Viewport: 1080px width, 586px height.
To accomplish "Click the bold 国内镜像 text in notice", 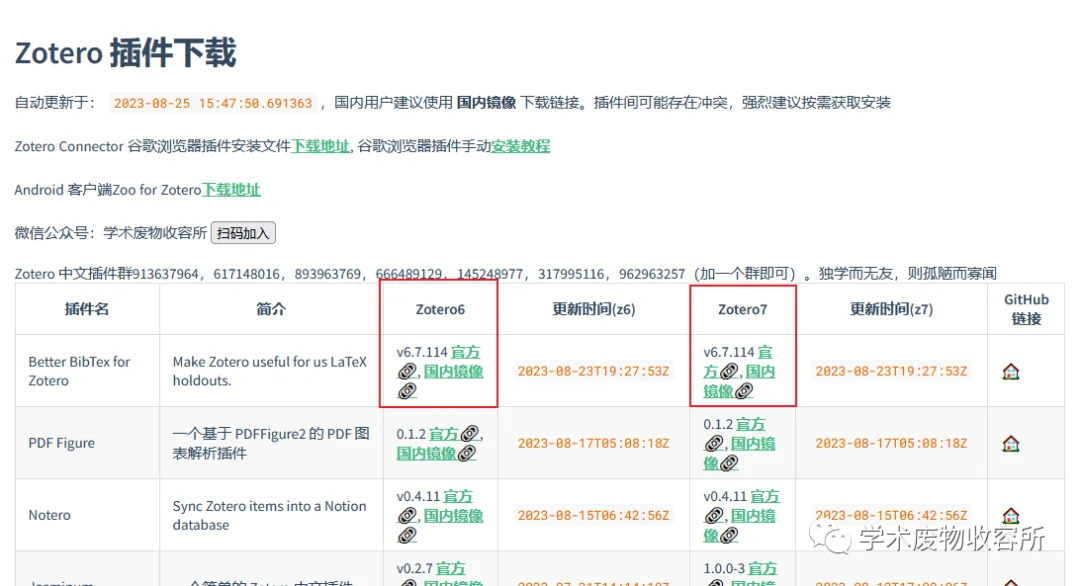I will [x=486, y=103].
